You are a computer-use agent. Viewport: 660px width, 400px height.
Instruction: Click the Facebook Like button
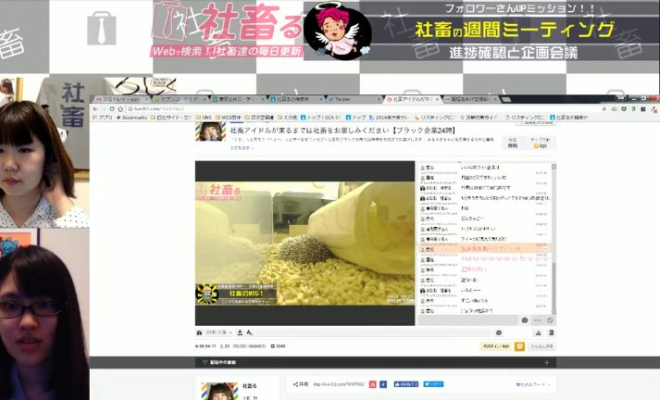click(406, 384)
